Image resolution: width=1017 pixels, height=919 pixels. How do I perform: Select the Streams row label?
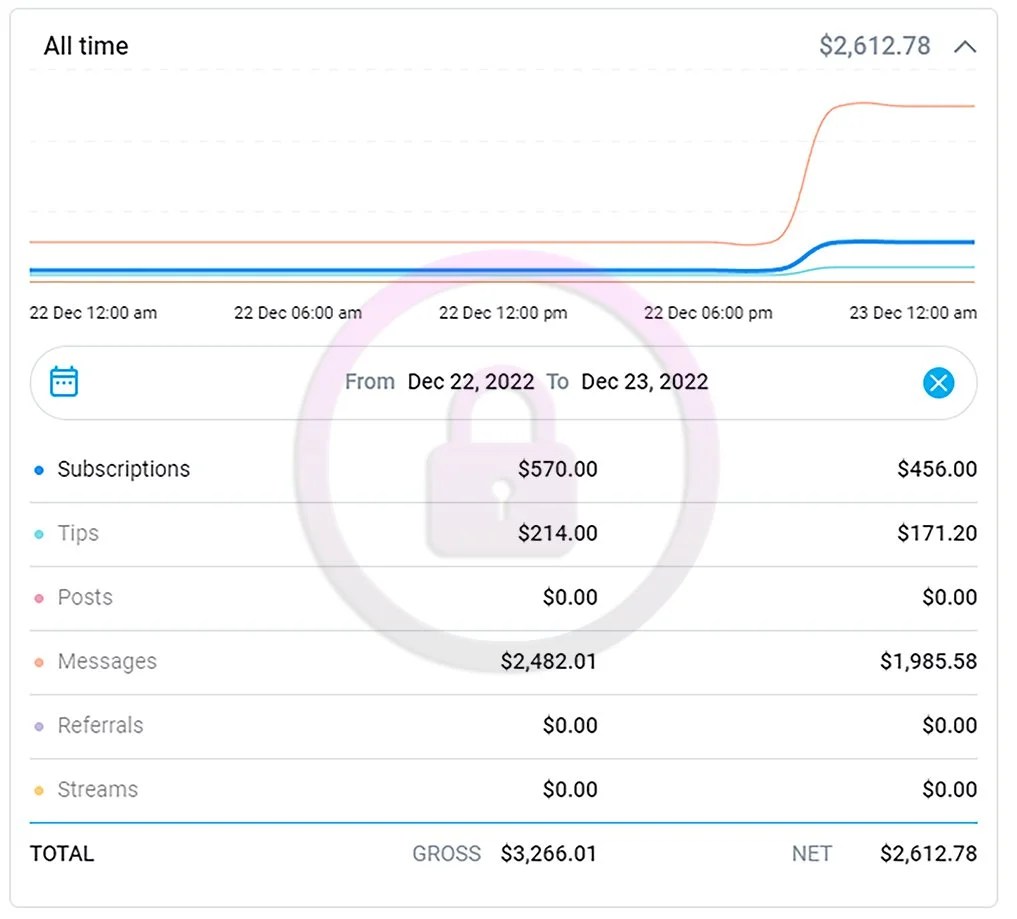(98, 789)
